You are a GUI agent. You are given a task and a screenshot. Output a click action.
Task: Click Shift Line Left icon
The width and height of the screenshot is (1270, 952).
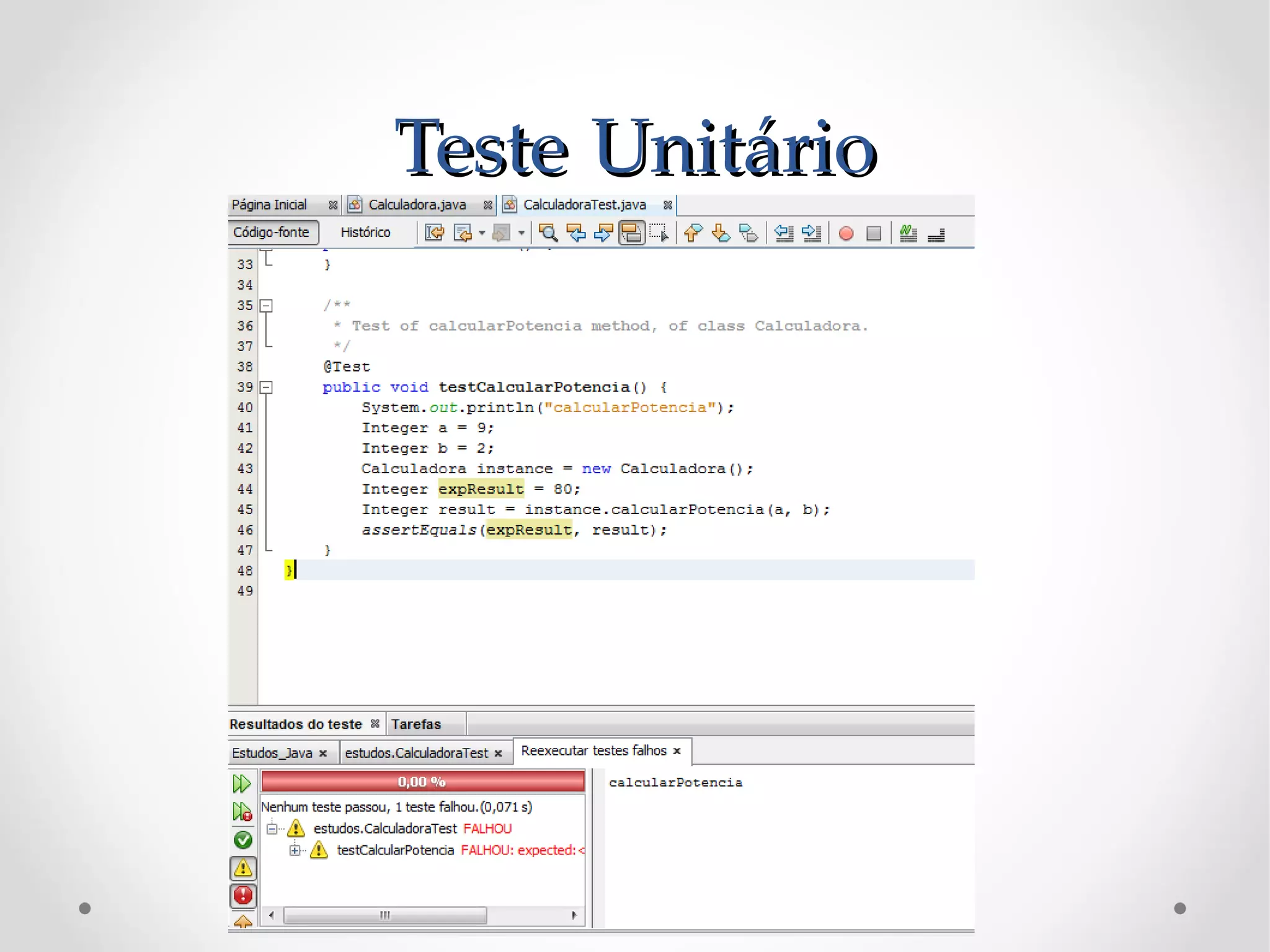[x=784, y=233]
